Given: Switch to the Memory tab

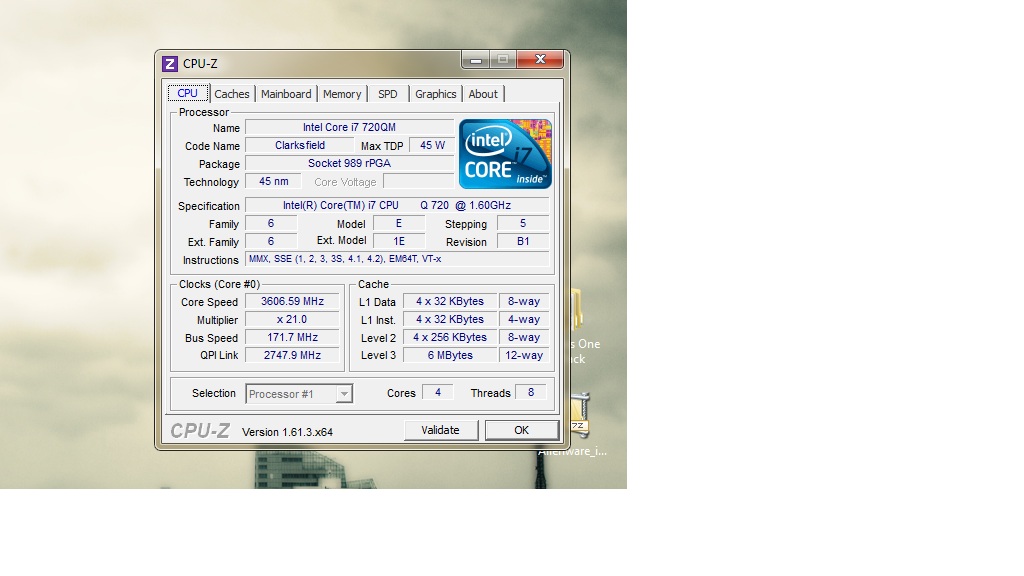Looking at the screenshot, I should tap(342, 94).
